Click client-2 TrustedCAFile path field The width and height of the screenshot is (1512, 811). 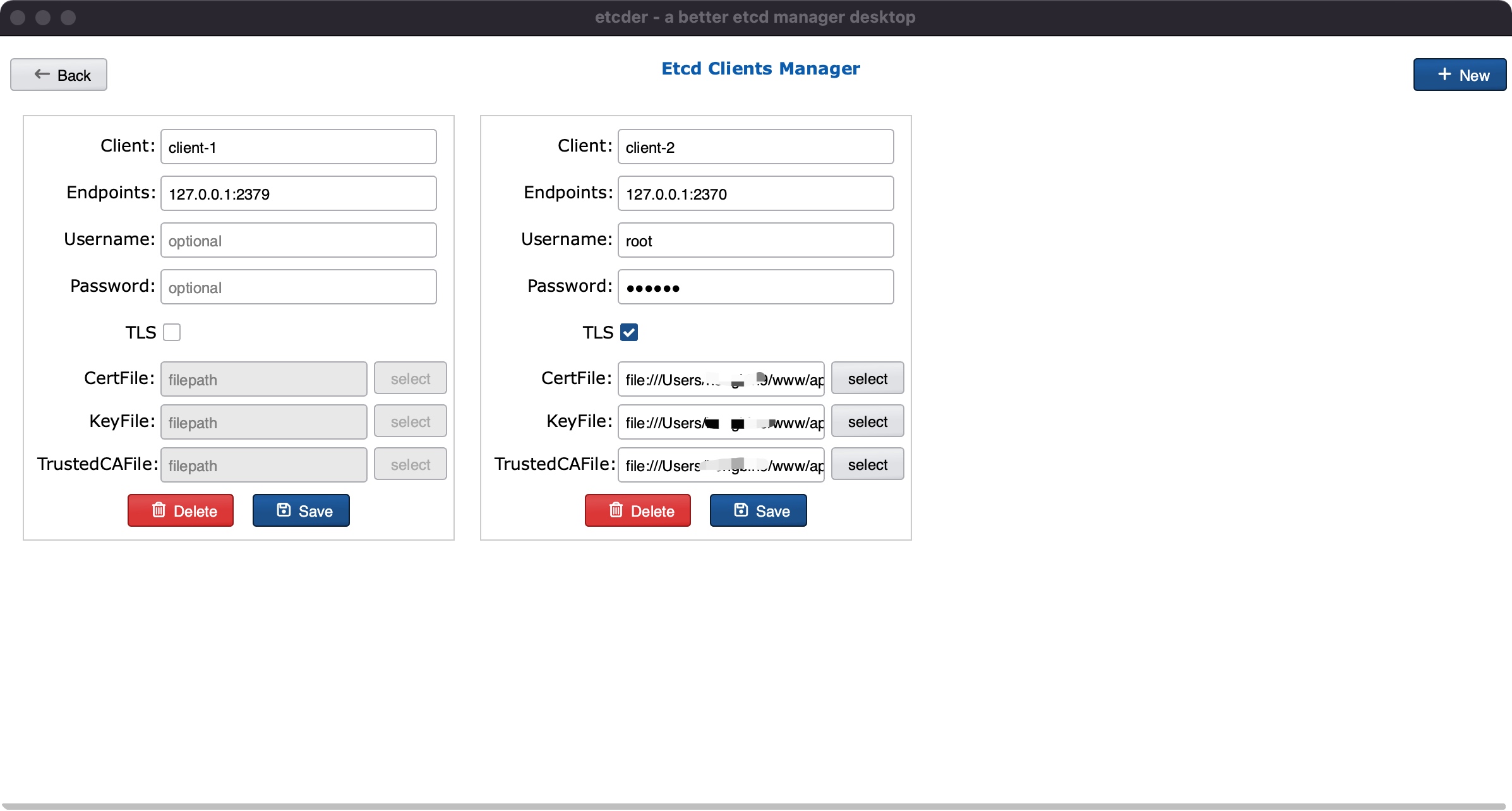click(721, 465)
